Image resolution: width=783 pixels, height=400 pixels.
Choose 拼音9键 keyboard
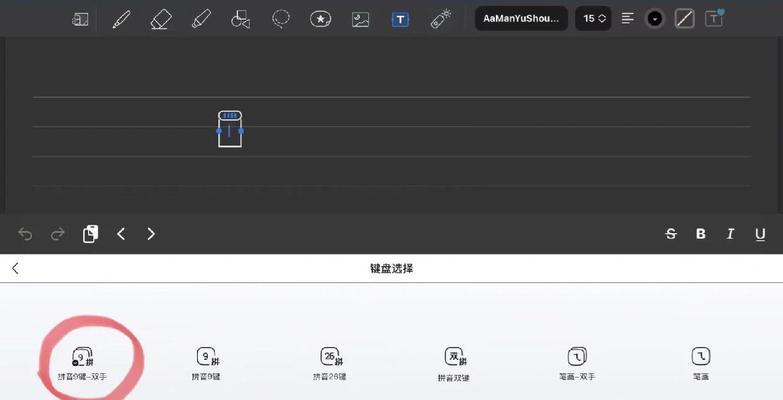click(x=206, y=364)
